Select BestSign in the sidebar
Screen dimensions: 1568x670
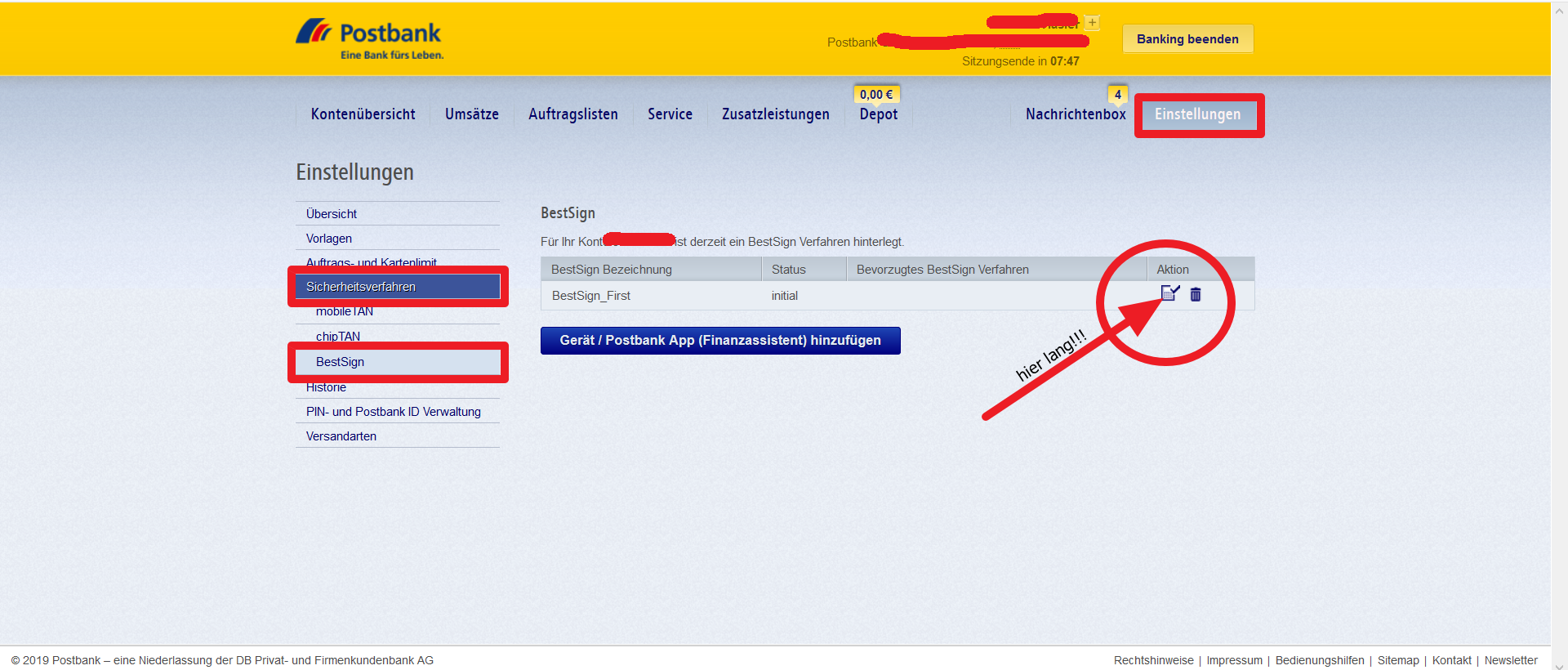tap(398, 362)
